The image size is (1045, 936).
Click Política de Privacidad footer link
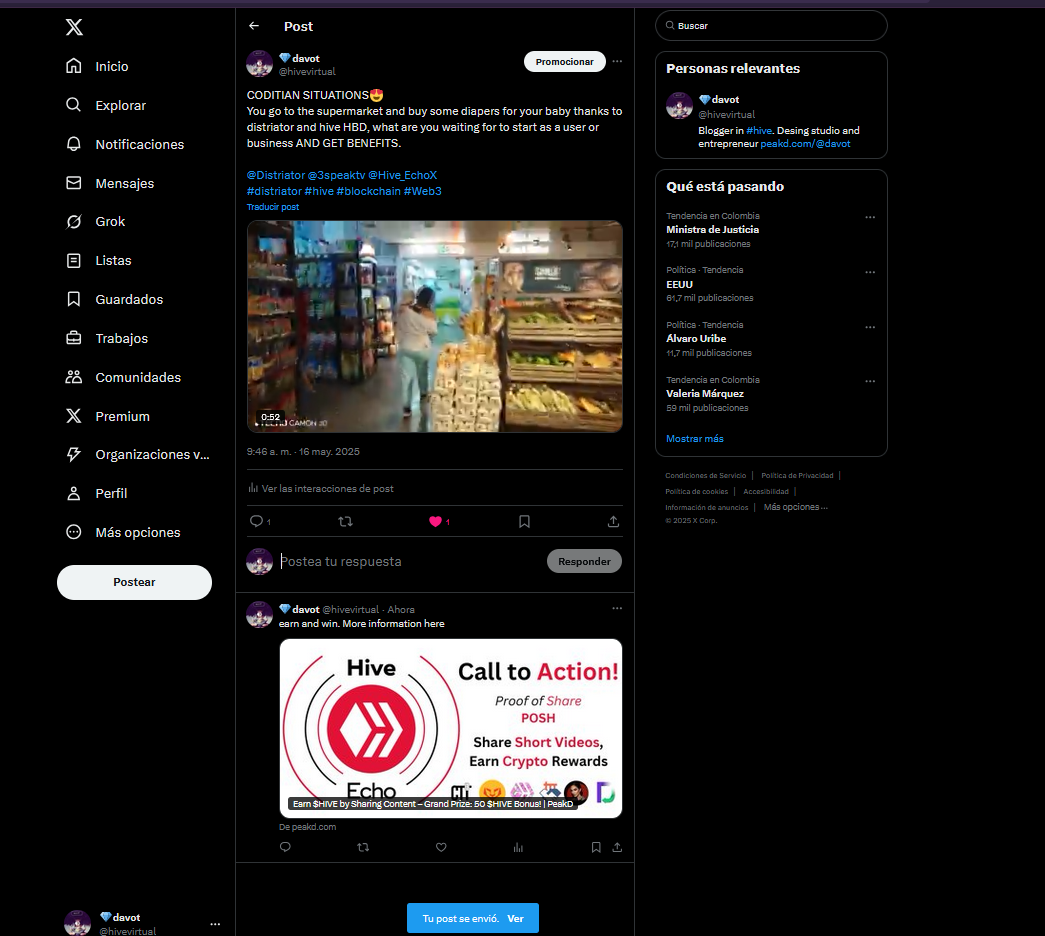pyautogui.click(x=797, y=475)
